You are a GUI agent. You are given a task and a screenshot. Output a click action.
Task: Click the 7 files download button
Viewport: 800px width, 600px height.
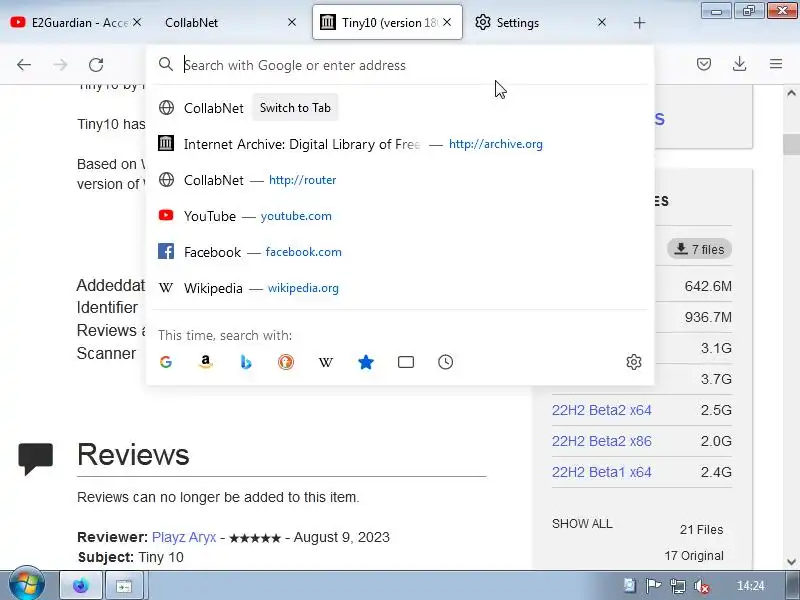tap(699, 249)
